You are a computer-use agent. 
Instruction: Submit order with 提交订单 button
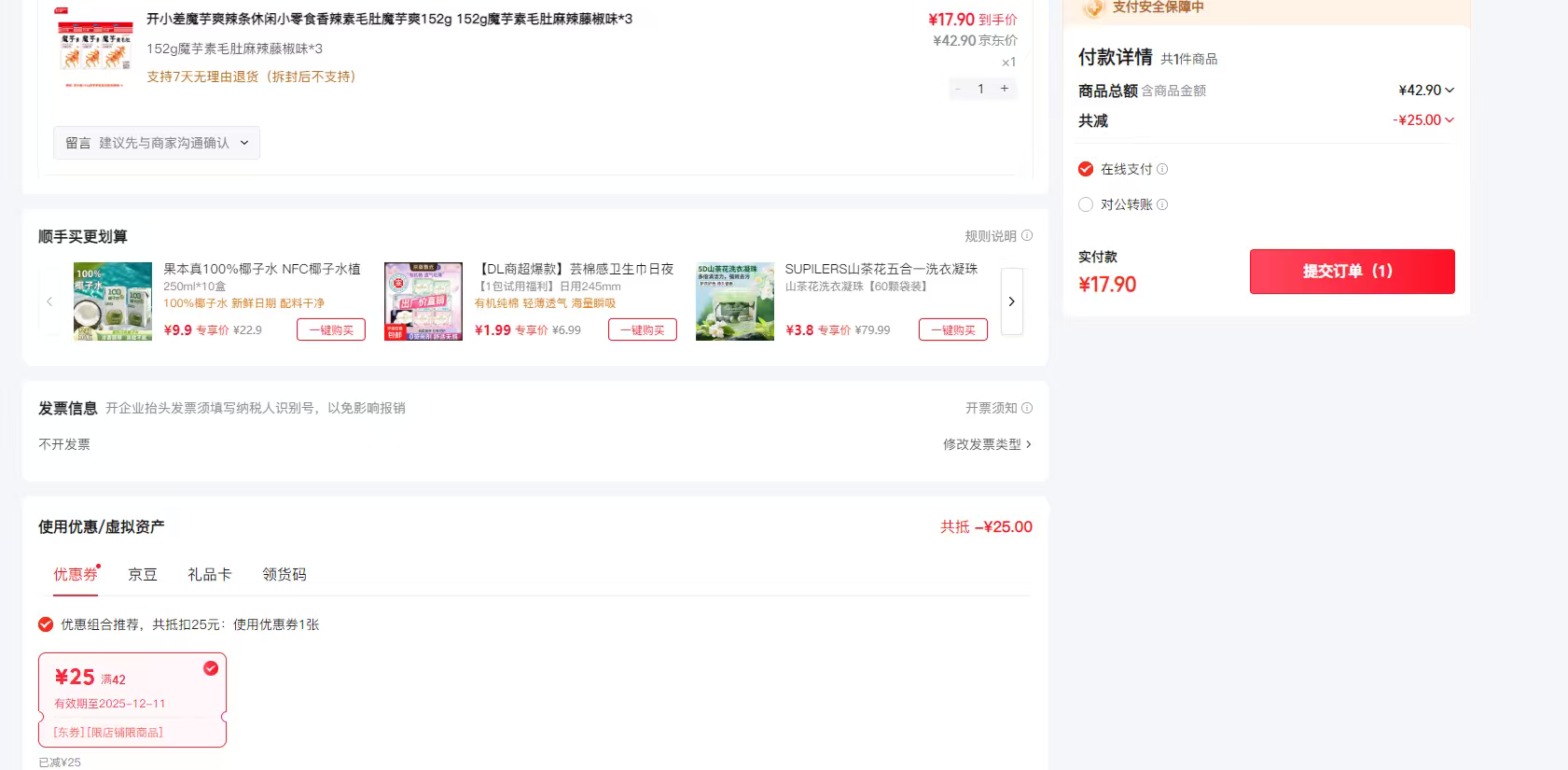click(1352, 272)
